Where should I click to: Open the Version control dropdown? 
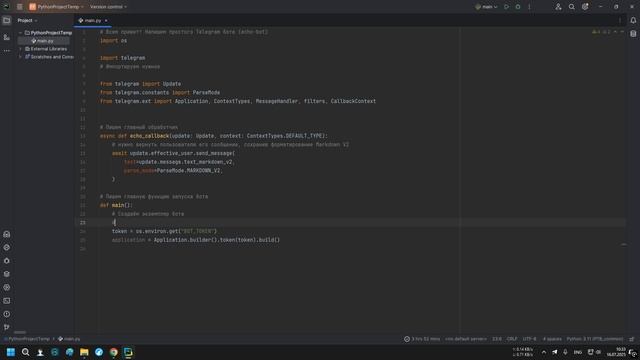[x=108, y=7]
